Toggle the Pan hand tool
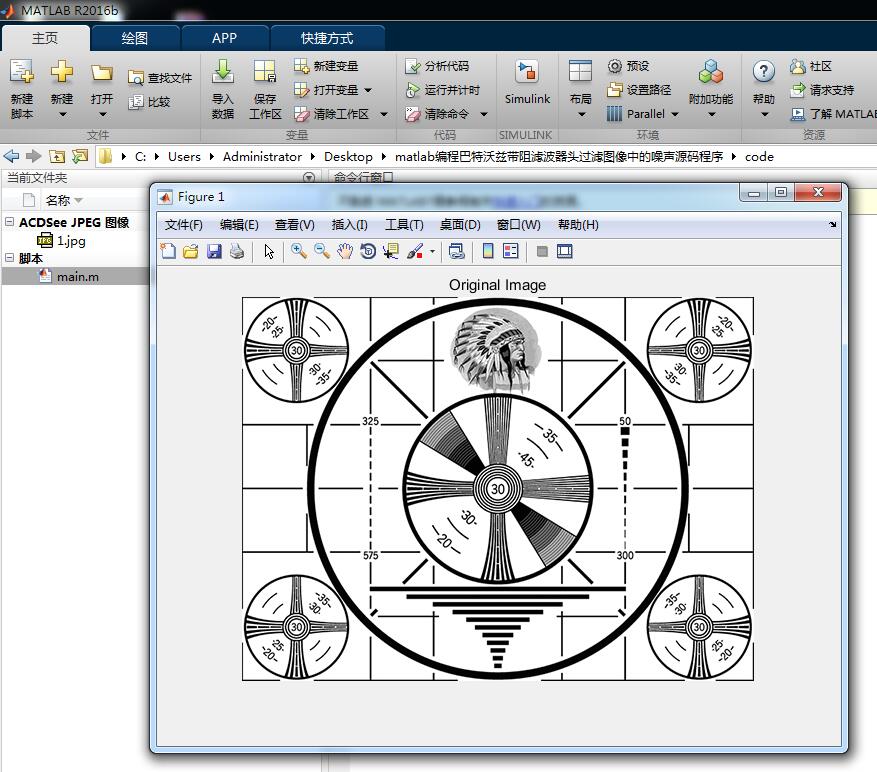The width and height of the screenshot is (877, 772). pyautogui.click(x=345, y=251)
